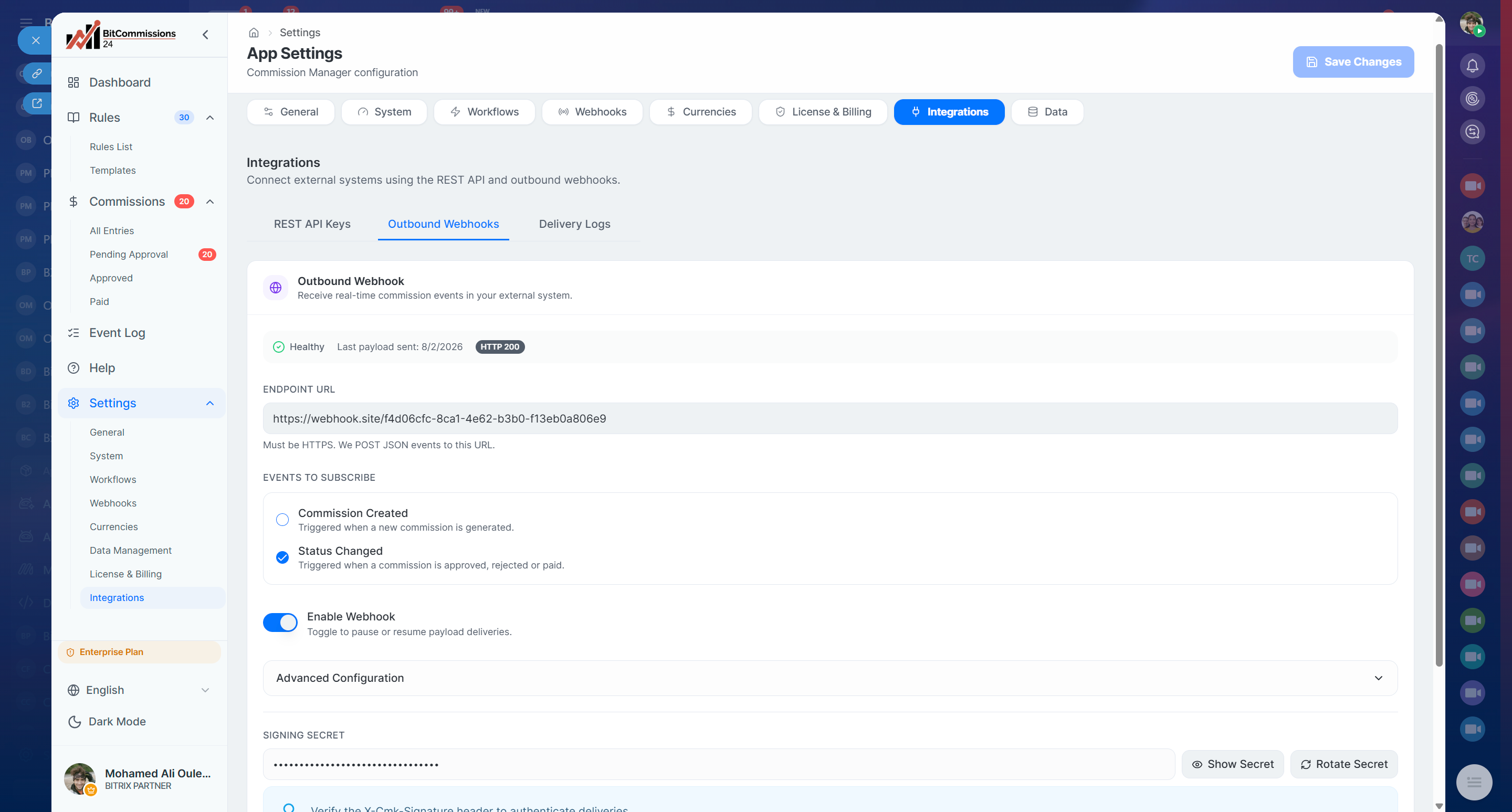Click the Rotate Secret button
The image size is (1512, 812).
1343,764
